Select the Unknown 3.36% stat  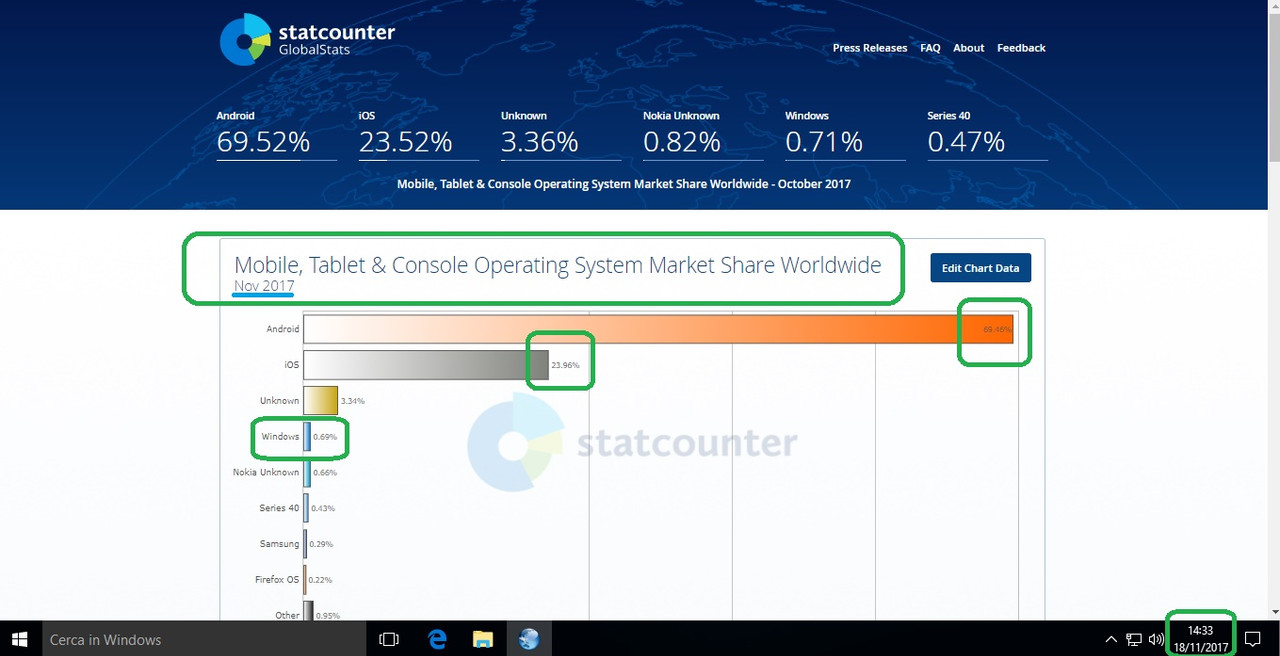(560, 135)
